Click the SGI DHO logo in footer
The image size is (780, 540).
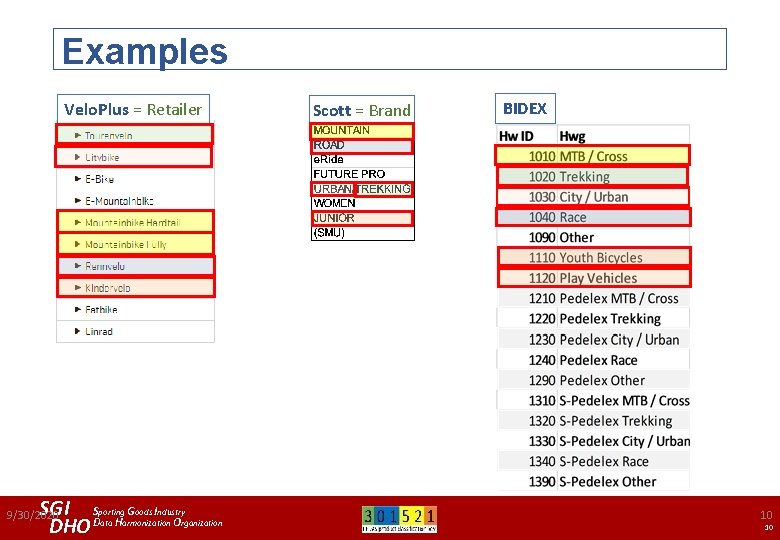coord(65,517)
